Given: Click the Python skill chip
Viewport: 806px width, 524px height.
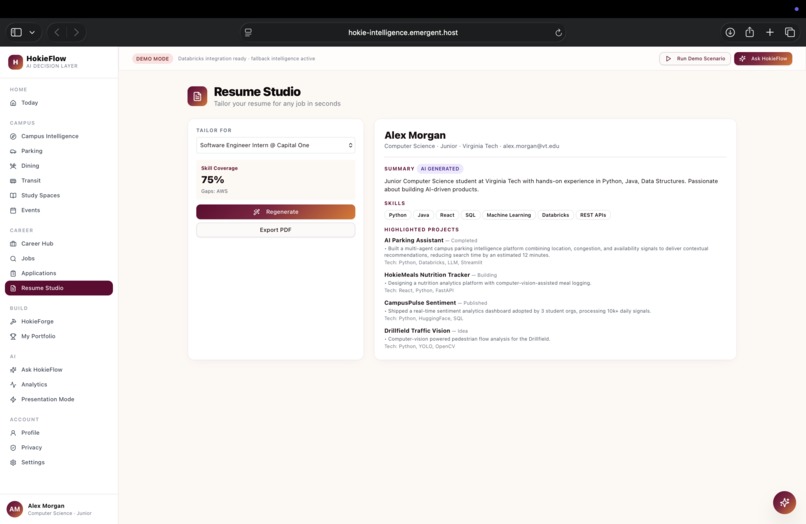Looking at the screenshot, I should pyautogui.click(x=397, y=215).
